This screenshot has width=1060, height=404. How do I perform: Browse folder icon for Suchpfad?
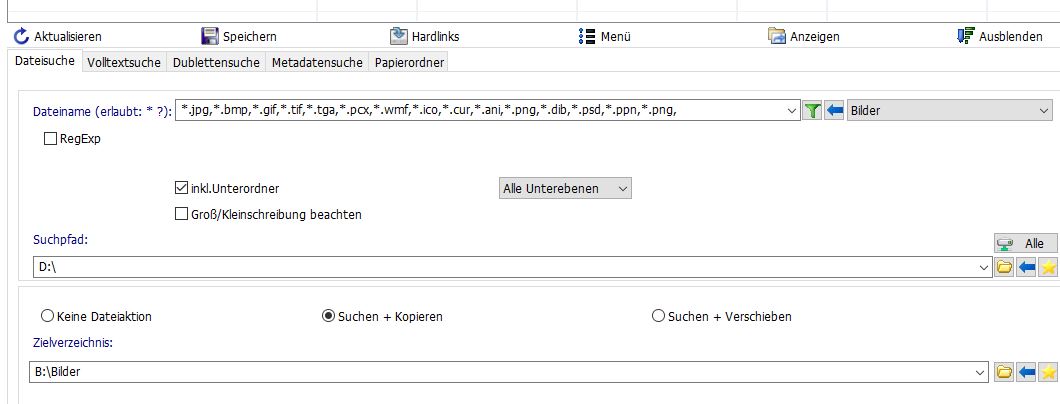[1004, 268]
